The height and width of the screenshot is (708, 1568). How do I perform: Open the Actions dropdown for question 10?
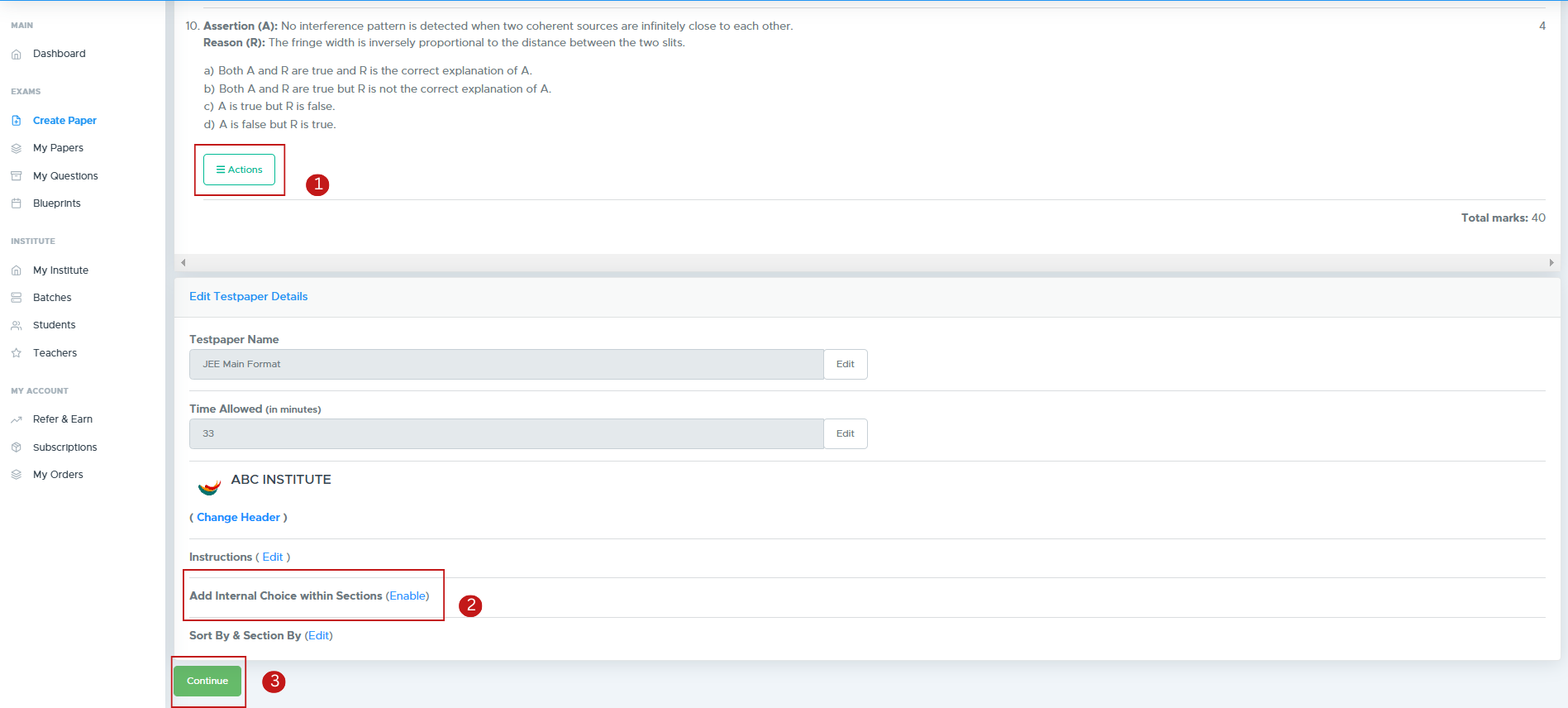click(239, 170)
